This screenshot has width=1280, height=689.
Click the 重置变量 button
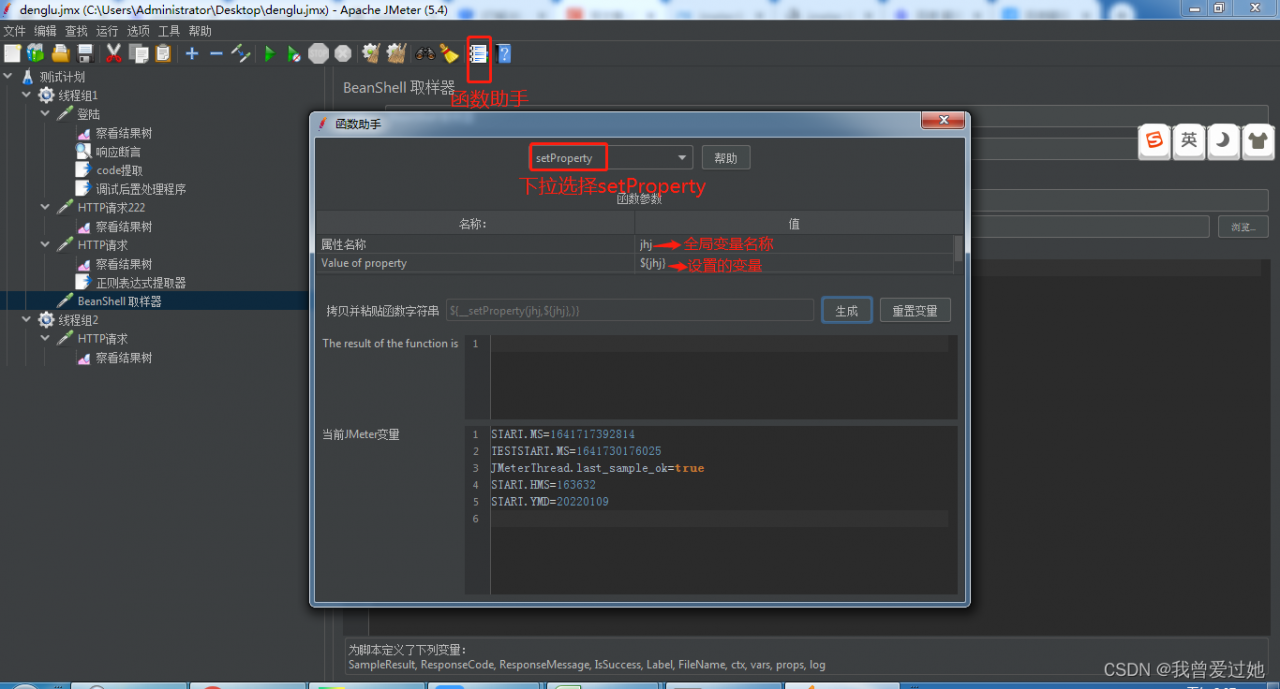pyautogui.click(x=915, y=310)
